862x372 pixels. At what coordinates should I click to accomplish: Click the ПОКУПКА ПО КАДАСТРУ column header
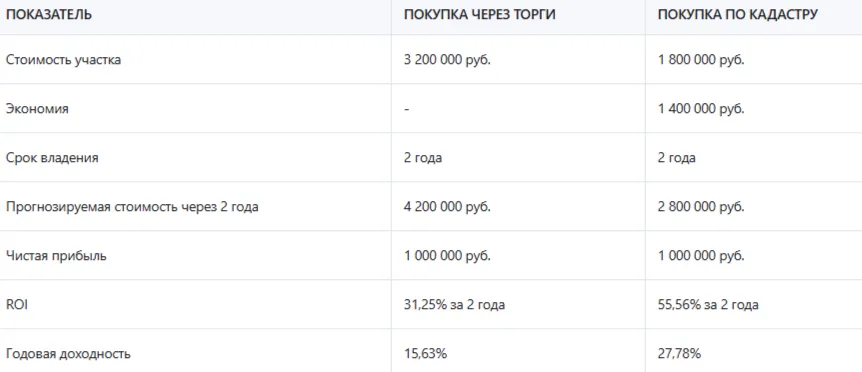(738, 15)
